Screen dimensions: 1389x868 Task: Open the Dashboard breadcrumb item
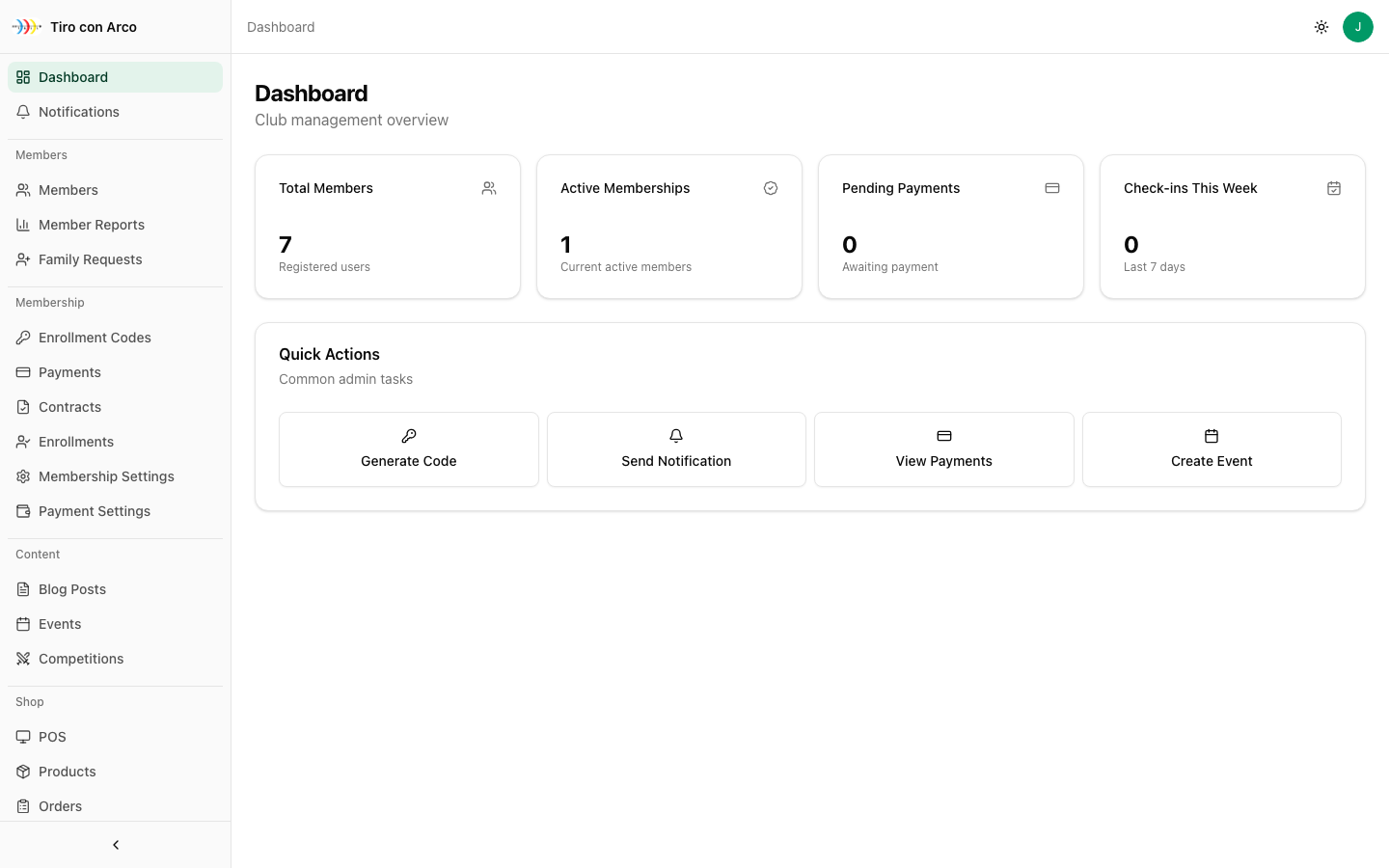click(x=281, y=27)
